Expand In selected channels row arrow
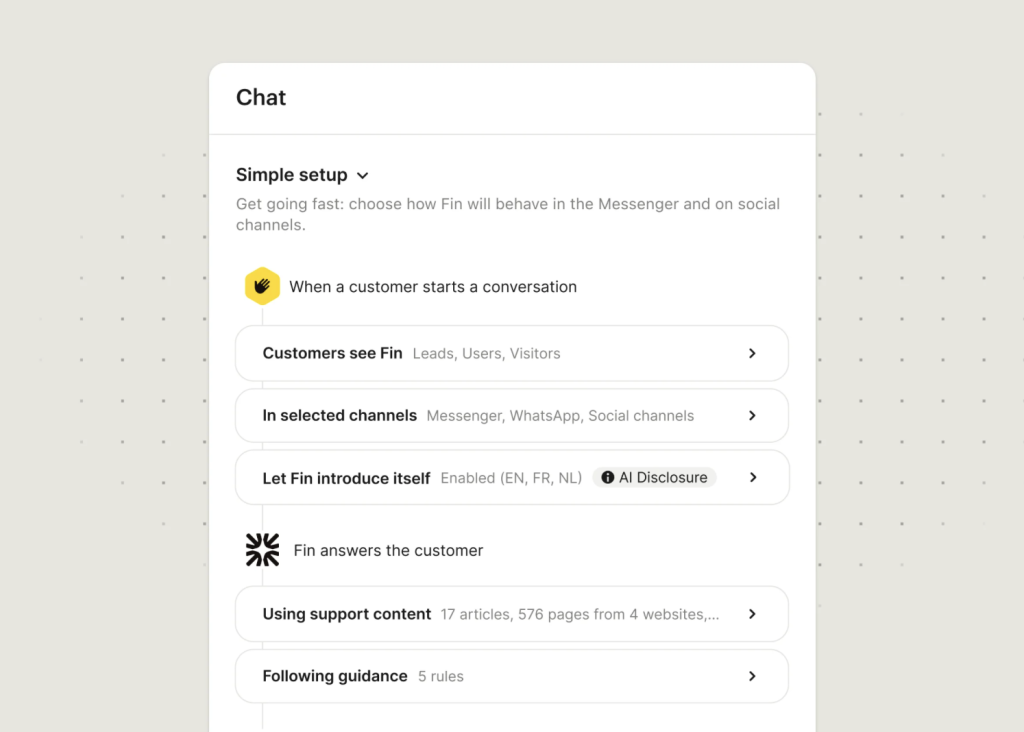The image size is (1024, 732). [x=752, y=415]
